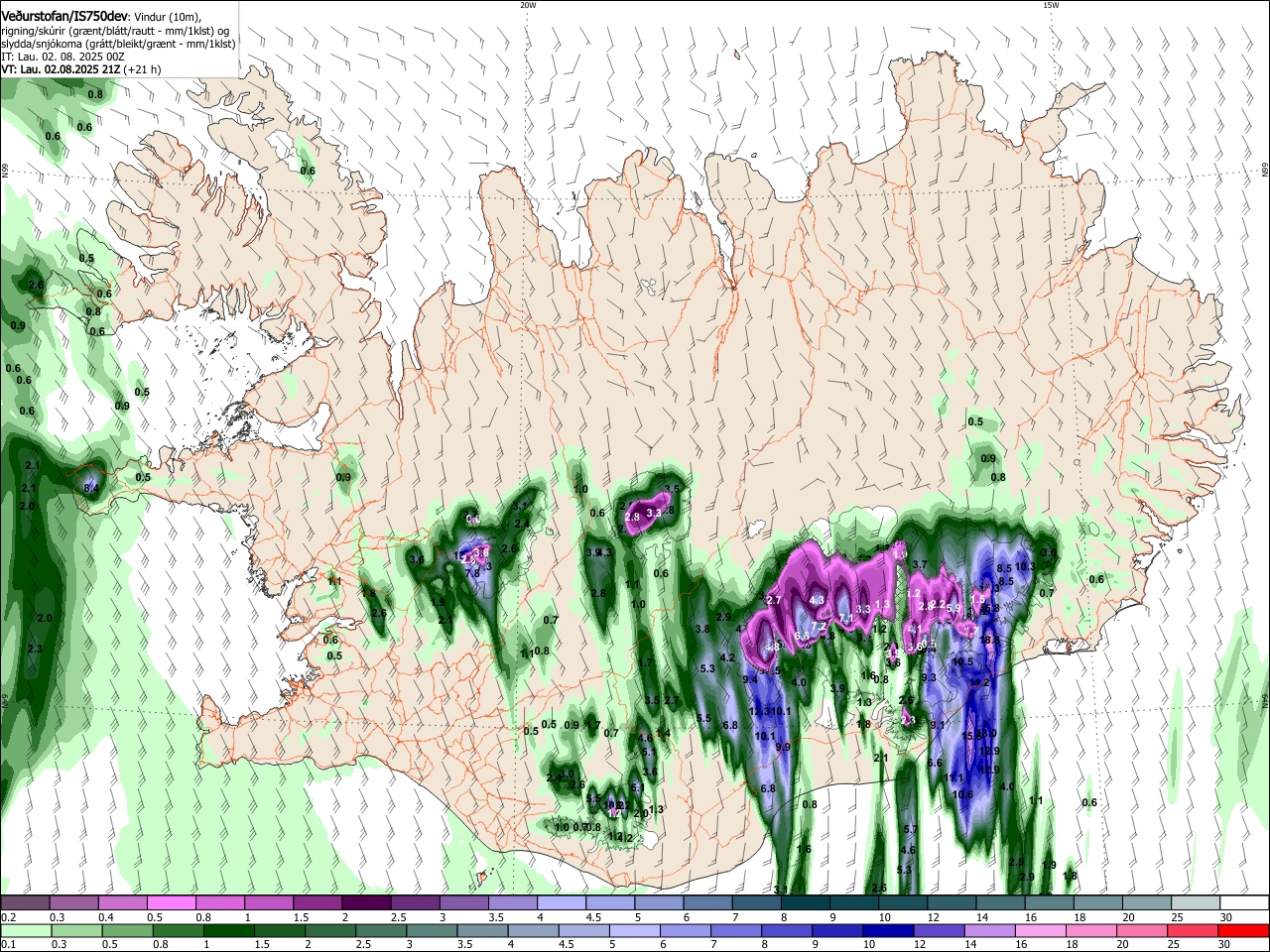Select the 7.1 precipitation value on the map
The height and width of the screenshot is (952, 1270).
point(846,618)
